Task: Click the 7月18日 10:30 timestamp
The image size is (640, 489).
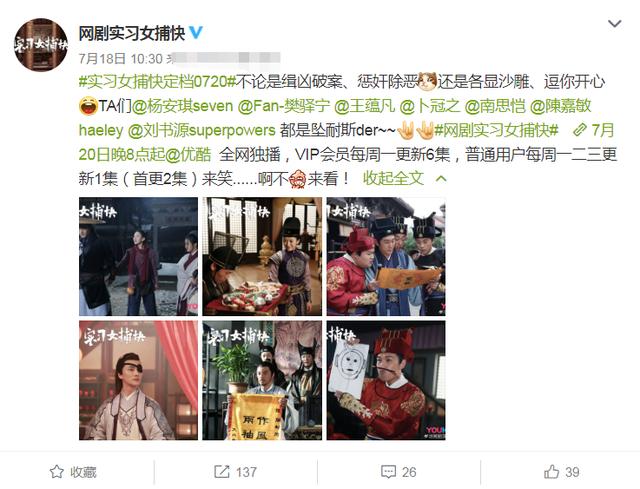Action: coord(120,59)
